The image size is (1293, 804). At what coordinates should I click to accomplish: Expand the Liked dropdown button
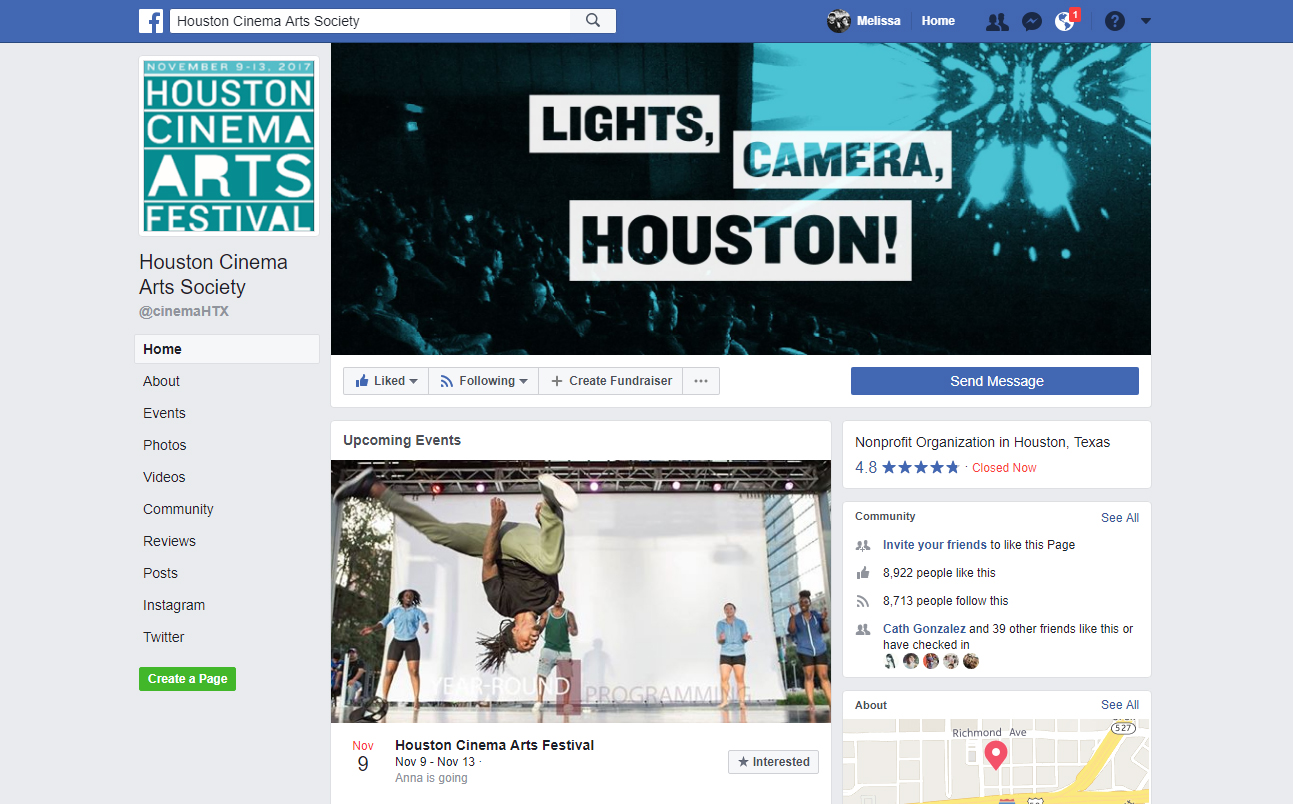tap(386, 381)
